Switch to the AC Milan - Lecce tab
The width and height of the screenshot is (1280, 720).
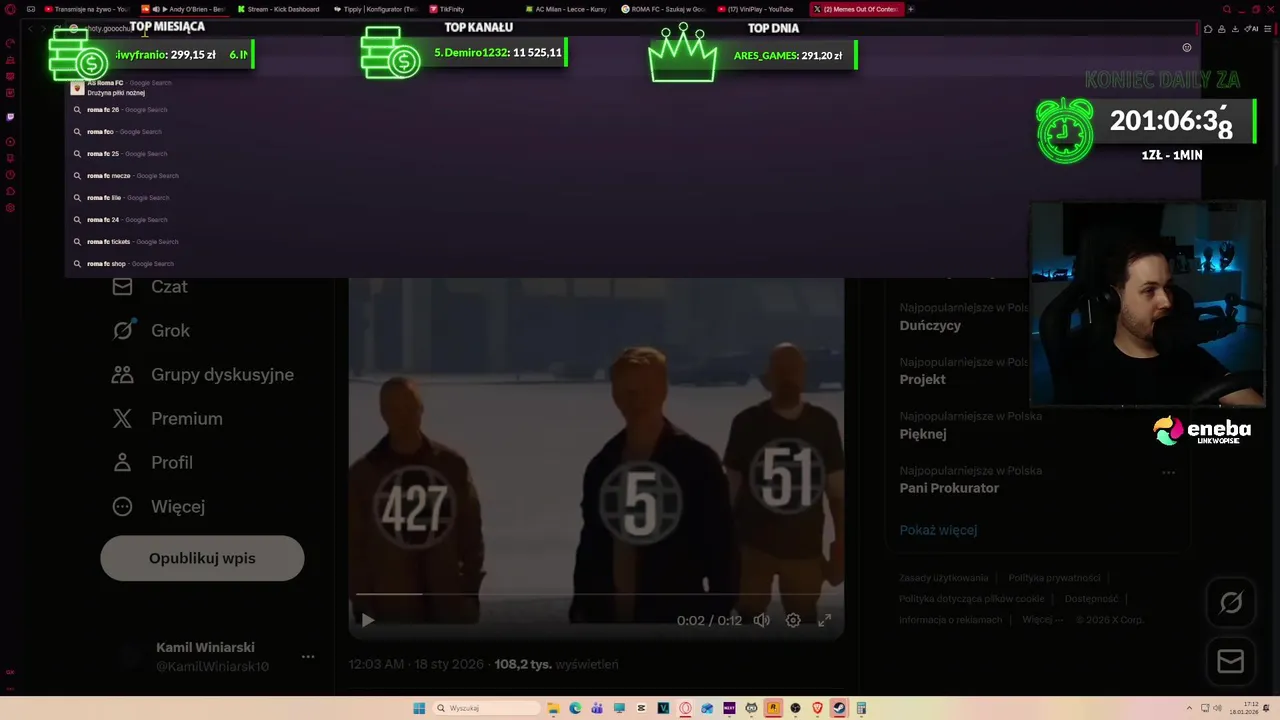pos(567,9)
